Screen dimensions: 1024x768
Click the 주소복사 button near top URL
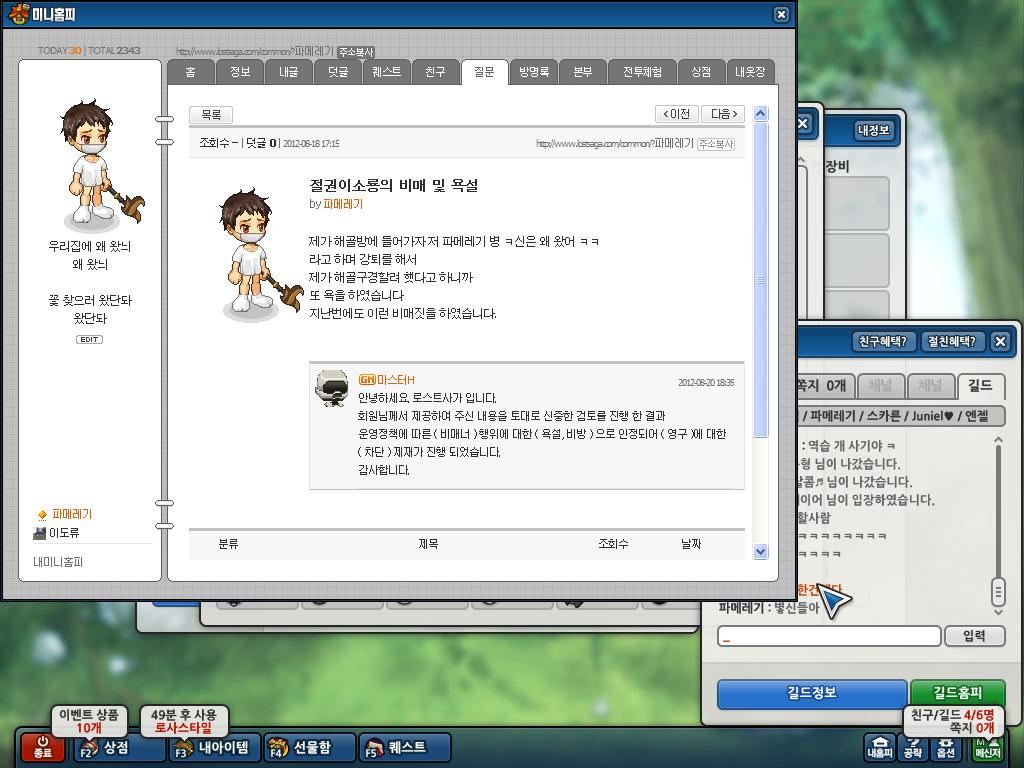pyautogui.click(x=355, y=52)
